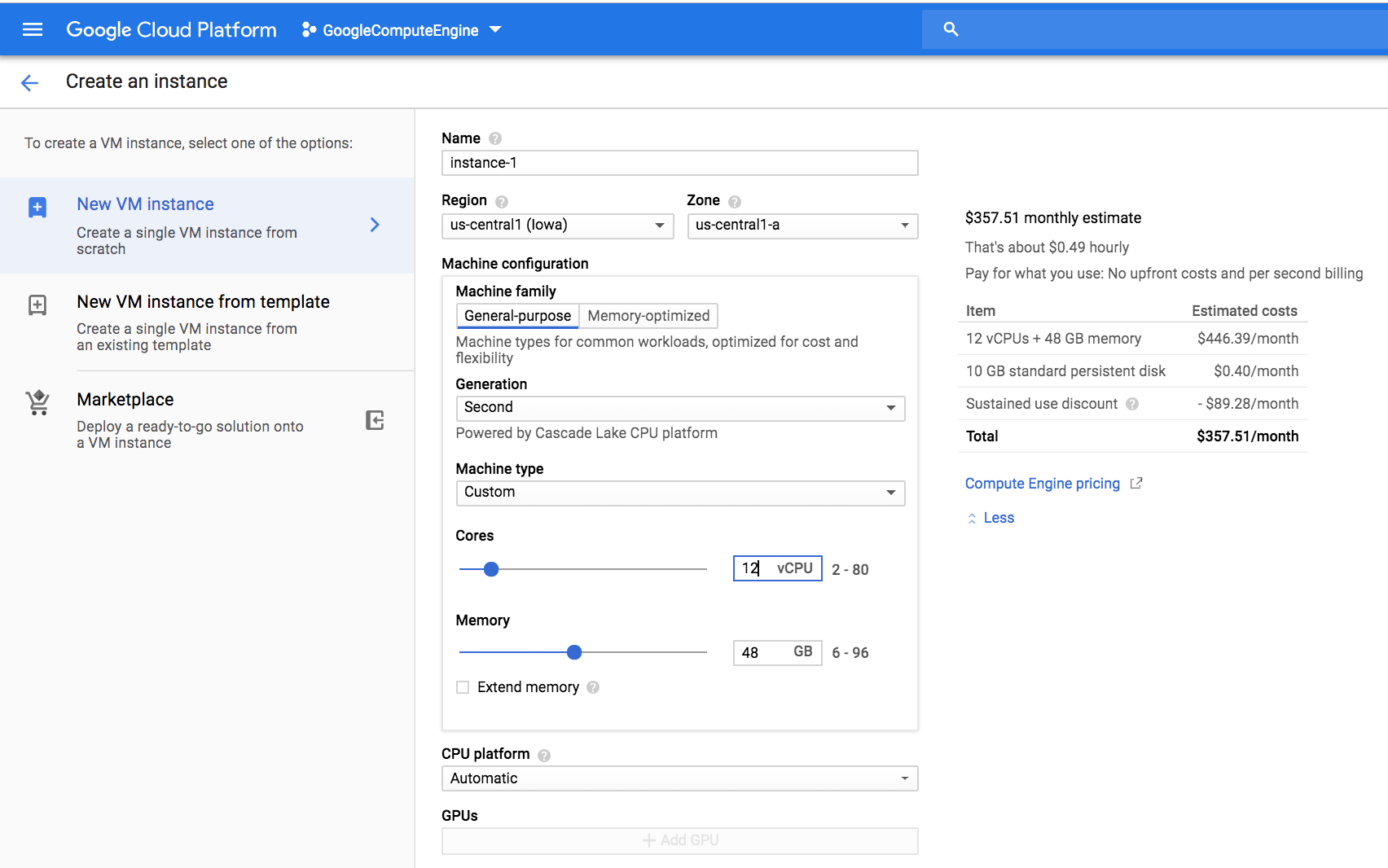
Task: Click the top search bar
Action: pos(1155,29)
